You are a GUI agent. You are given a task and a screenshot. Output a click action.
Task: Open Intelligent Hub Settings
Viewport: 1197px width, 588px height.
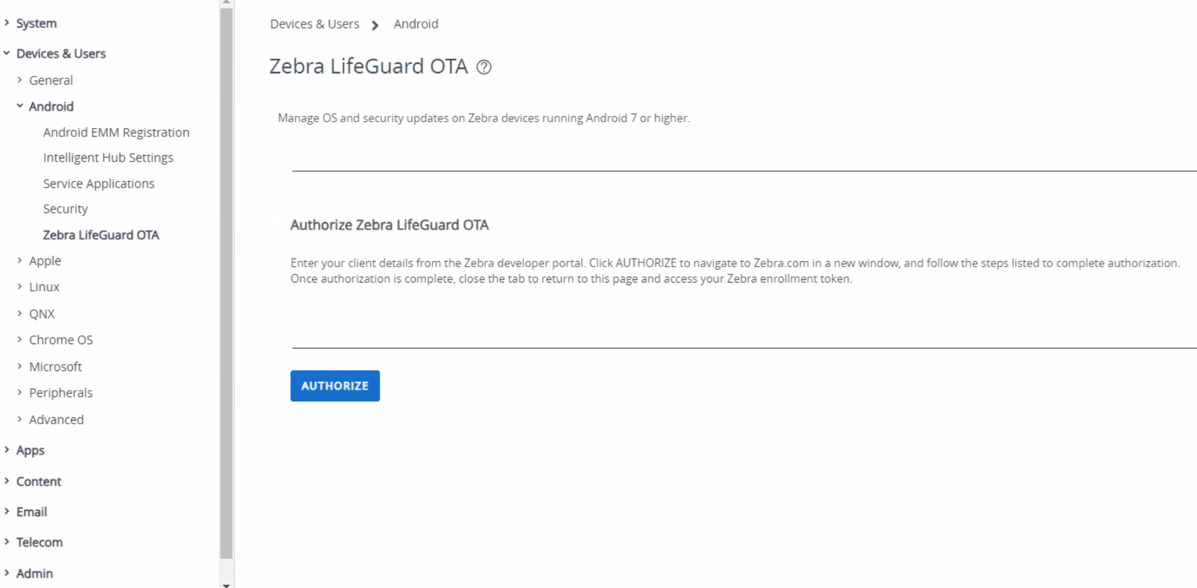pyautogui.click(x=107, y=157)
